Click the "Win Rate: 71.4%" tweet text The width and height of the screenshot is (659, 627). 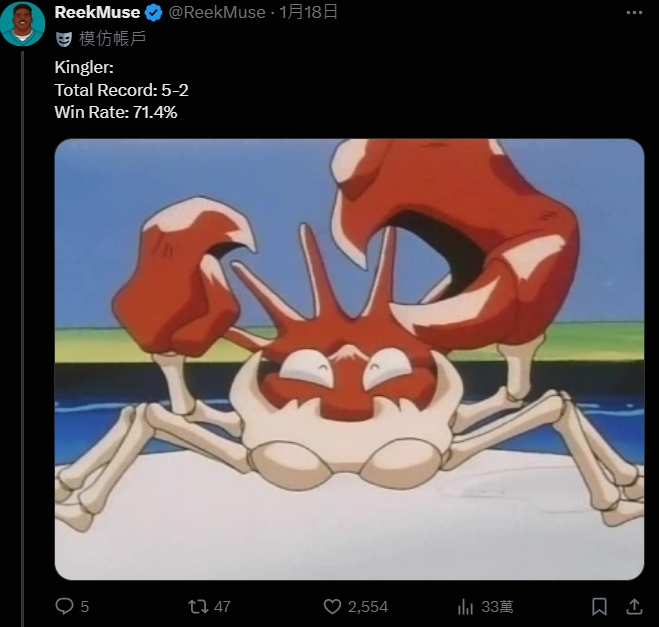[116, 112]
